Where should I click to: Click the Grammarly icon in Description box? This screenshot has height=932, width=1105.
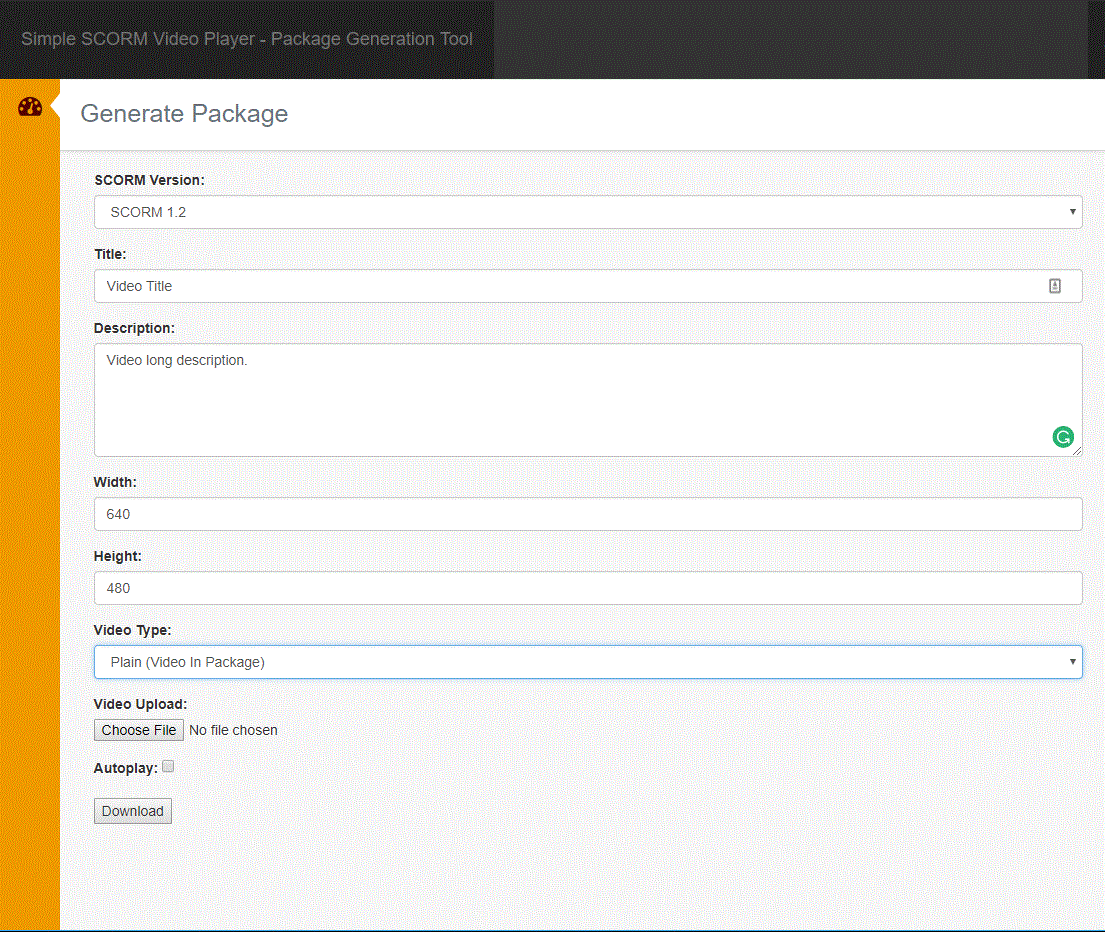(1063, 437)
